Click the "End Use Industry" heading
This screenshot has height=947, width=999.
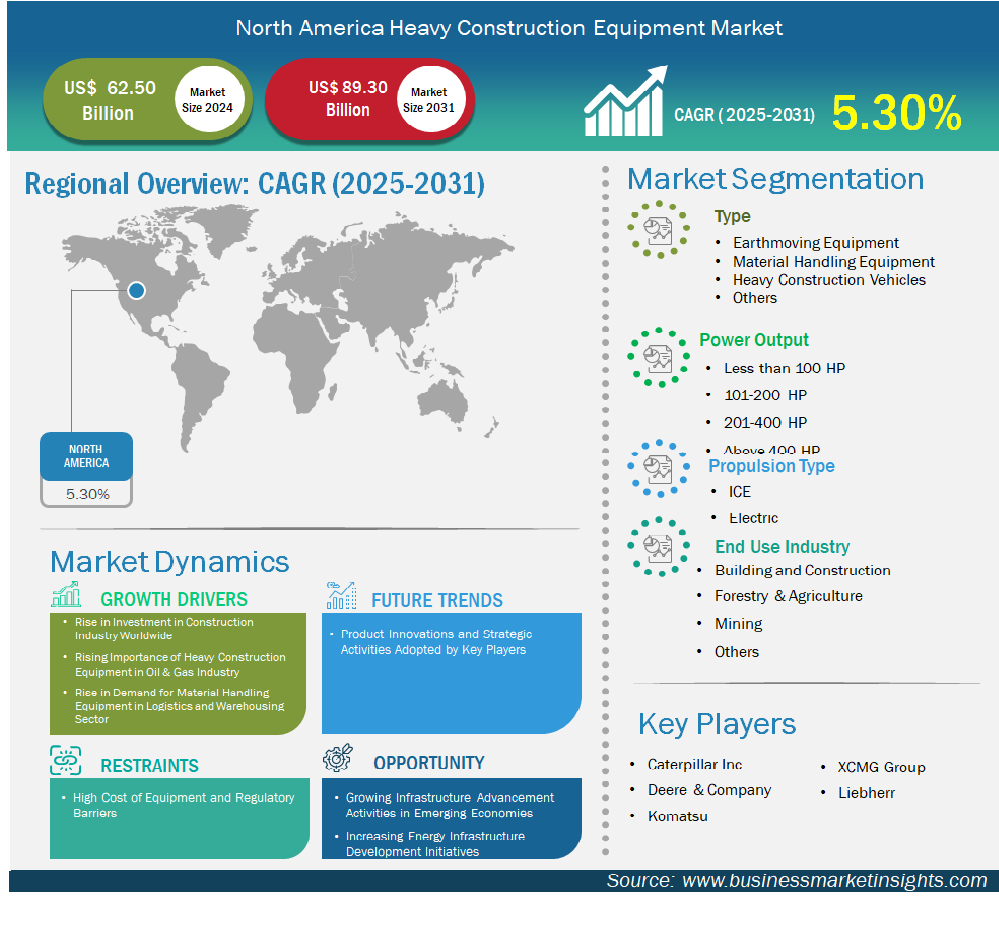[782, 547]
